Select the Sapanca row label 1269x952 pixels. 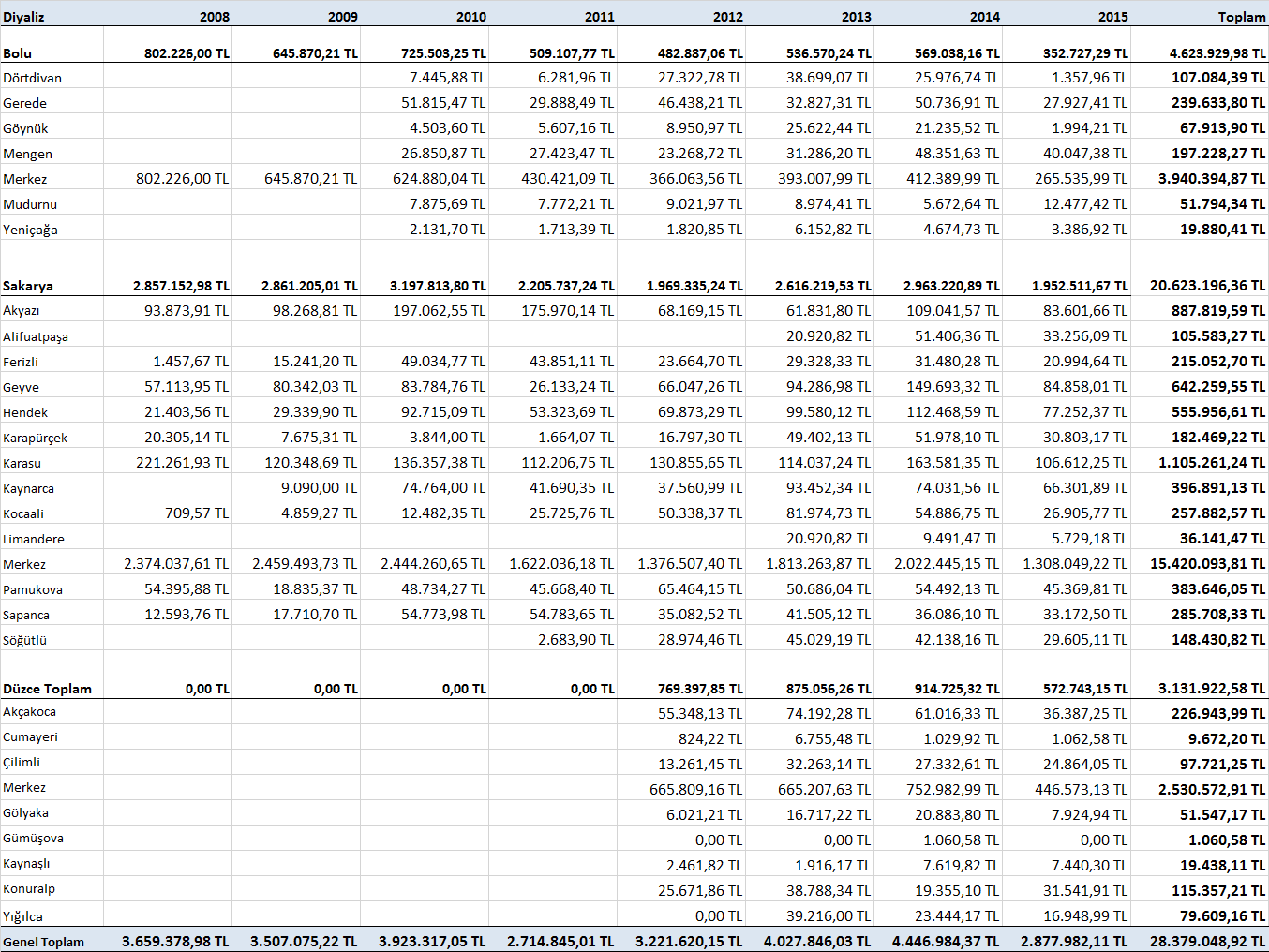point(25,615)
